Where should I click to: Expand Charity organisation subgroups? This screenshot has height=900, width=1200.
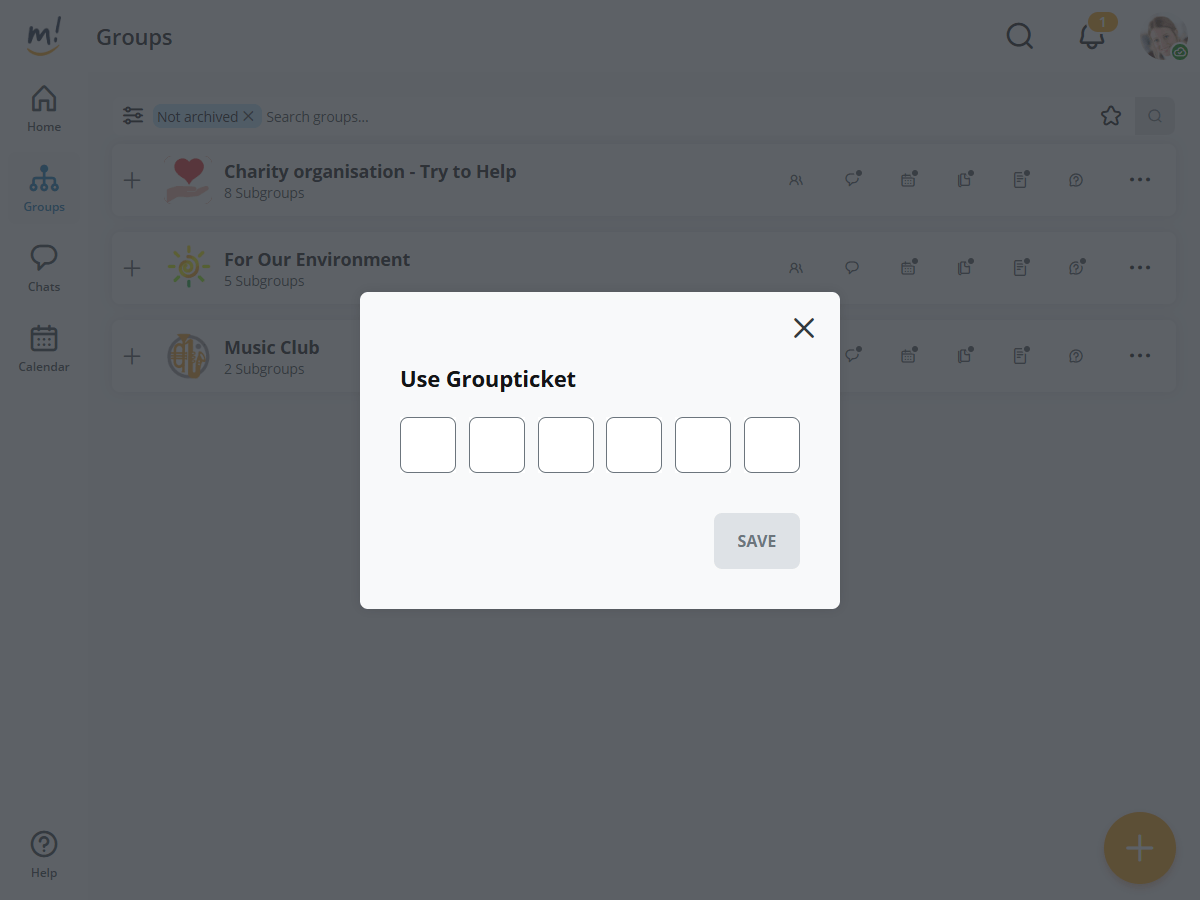point(132,180)
